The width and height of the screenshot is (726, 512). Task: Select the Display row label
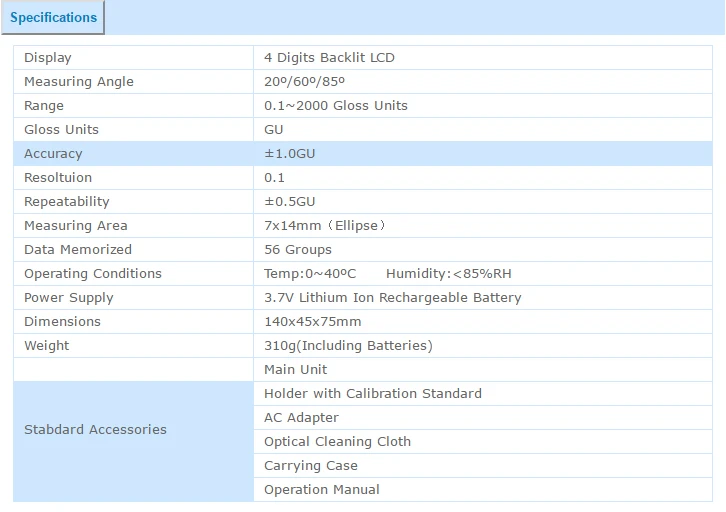click(48, 57)
